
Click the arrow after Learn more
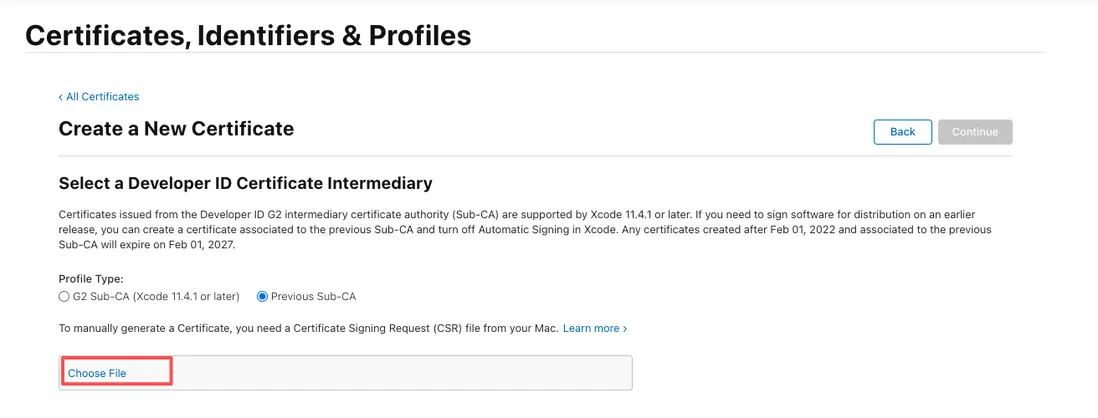point(625,328)
